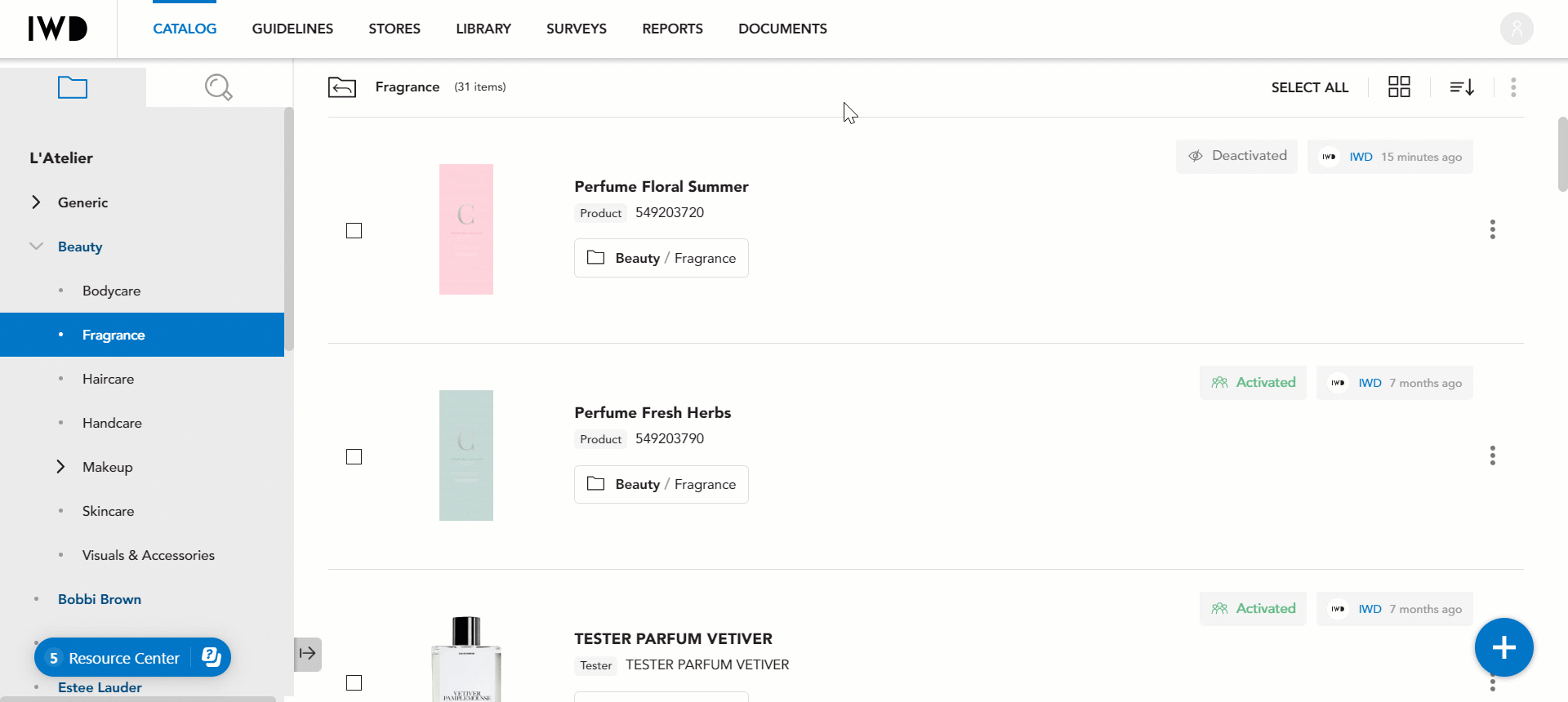The image size is (1568, 702).
Task: Check the Perfume Floral Summer checkbox
Action: tap(354, 230)
